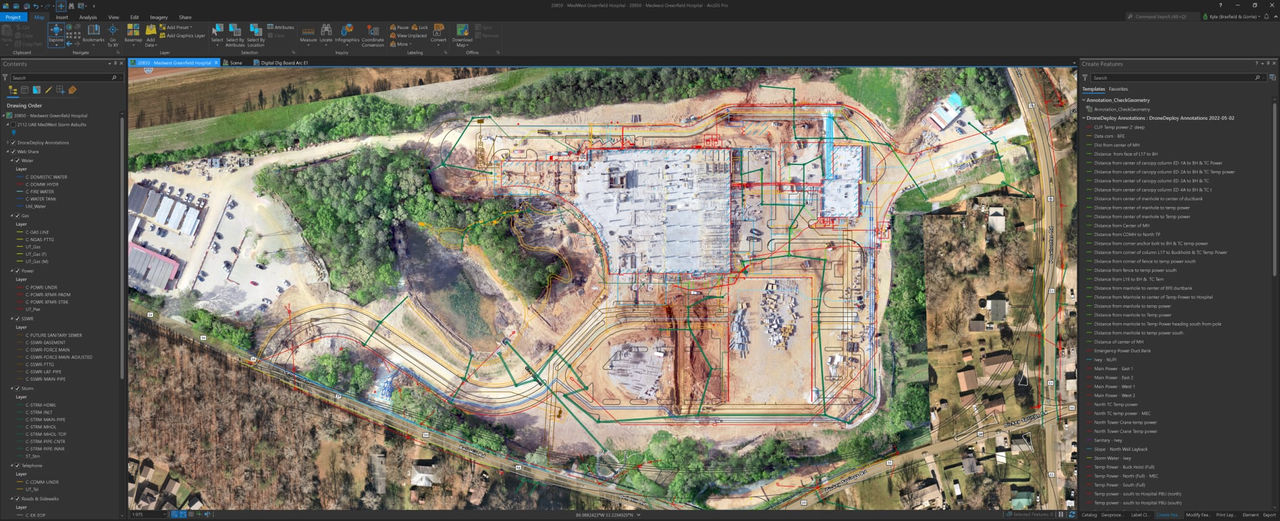
Task: Click the Measure tool in the ribbon
Action: click(x=308, y=35)
